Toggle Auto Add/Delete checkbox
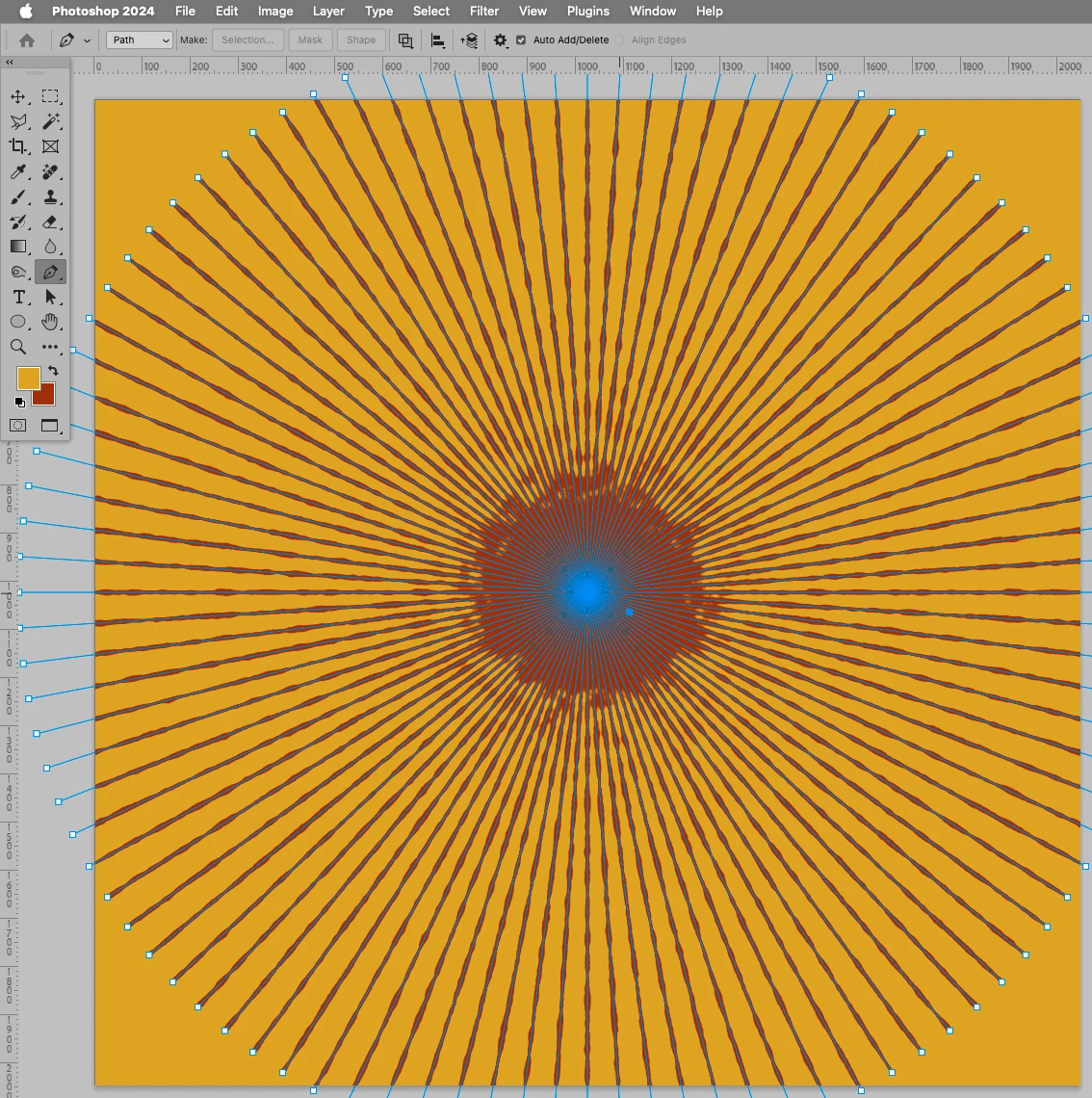 (x=521, y=39)
